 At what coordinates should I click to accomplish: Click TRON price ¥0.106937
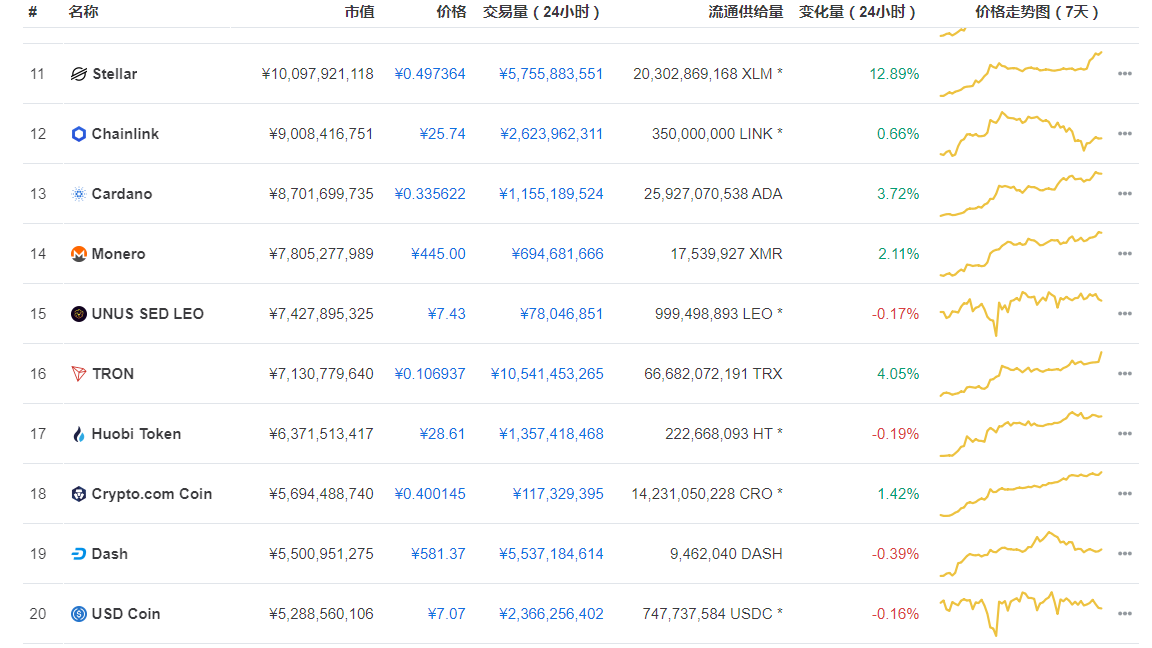tap(430, 374)
